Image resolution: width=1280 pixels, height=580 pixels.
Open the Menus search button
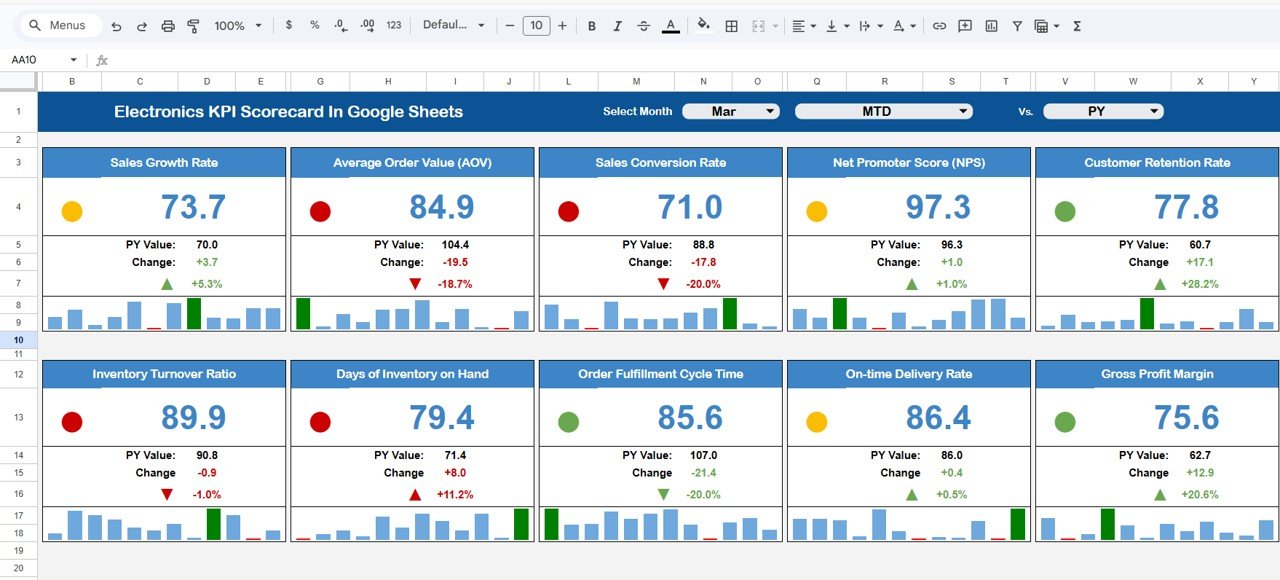tap(60, 25)
